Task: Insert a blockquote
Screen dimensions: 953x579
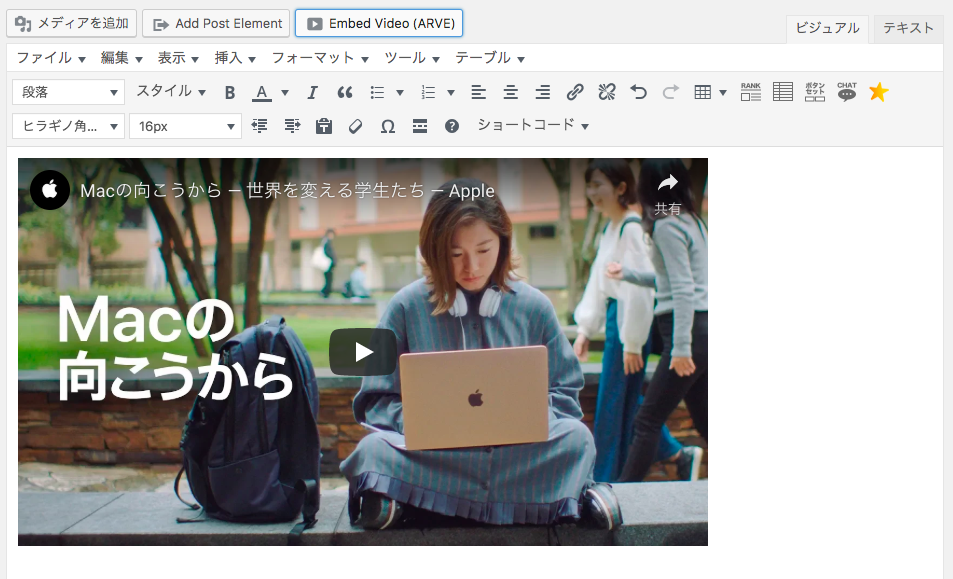Action: [x=345, y=92]
